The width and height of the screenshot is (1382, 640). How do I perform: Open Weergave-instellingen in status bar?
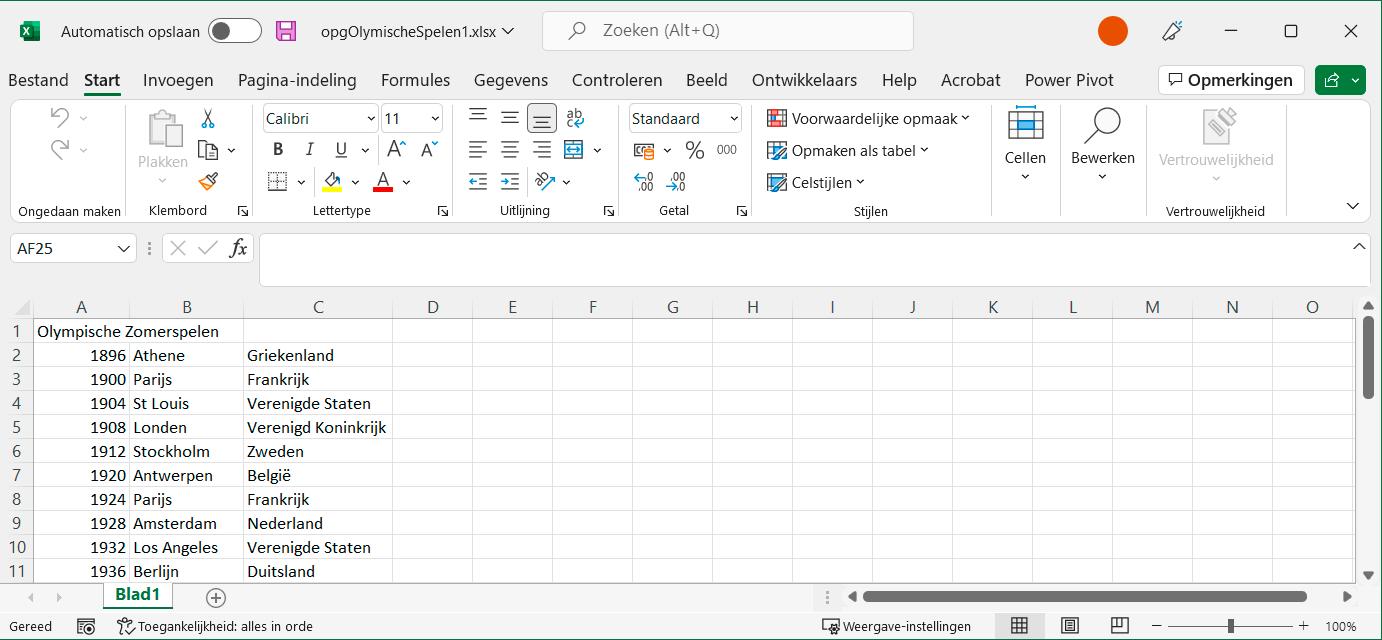coord(896,626)
